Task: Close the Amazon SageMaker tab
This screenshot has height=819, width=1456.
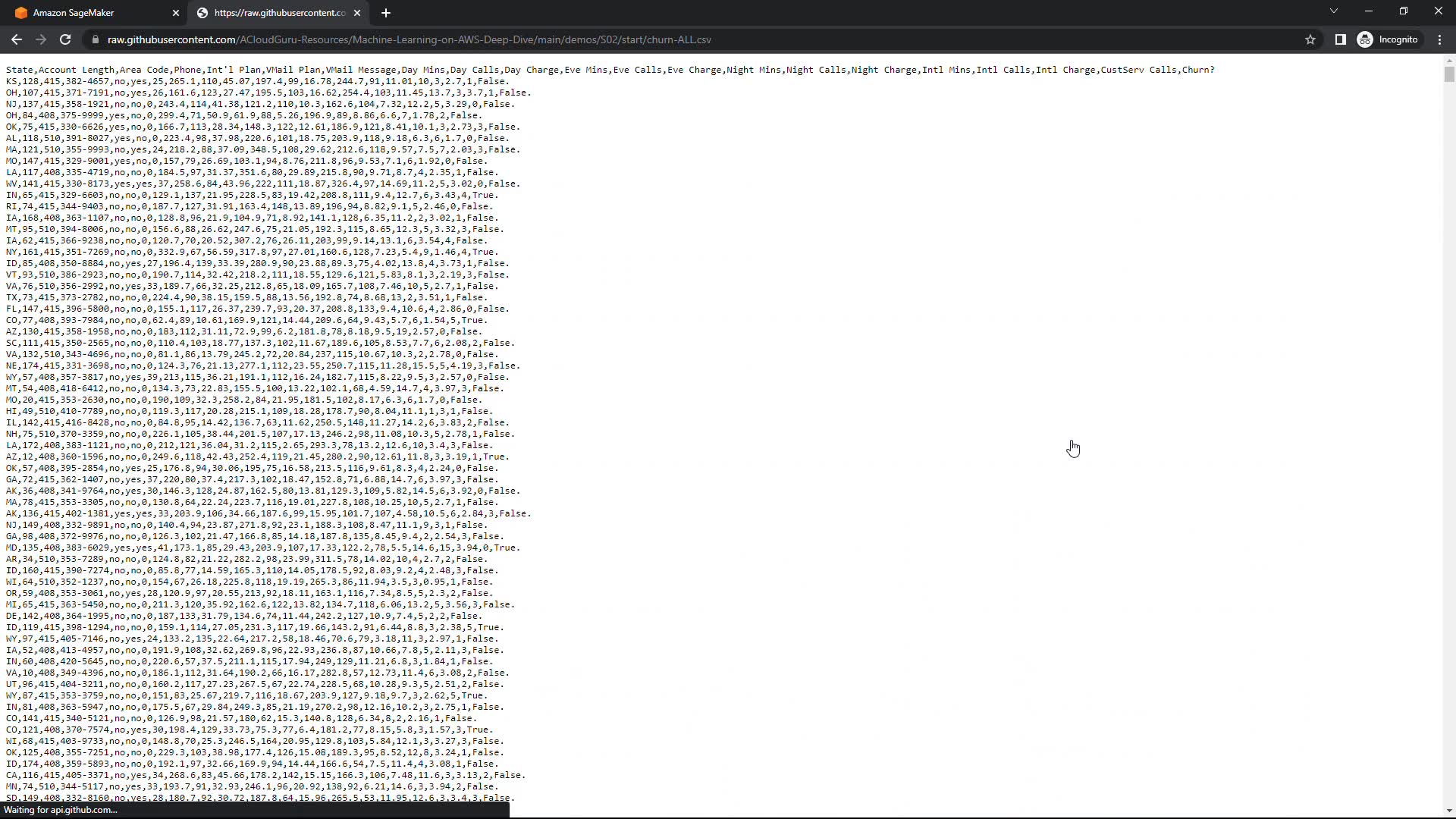Action: [x=176, y=13]
